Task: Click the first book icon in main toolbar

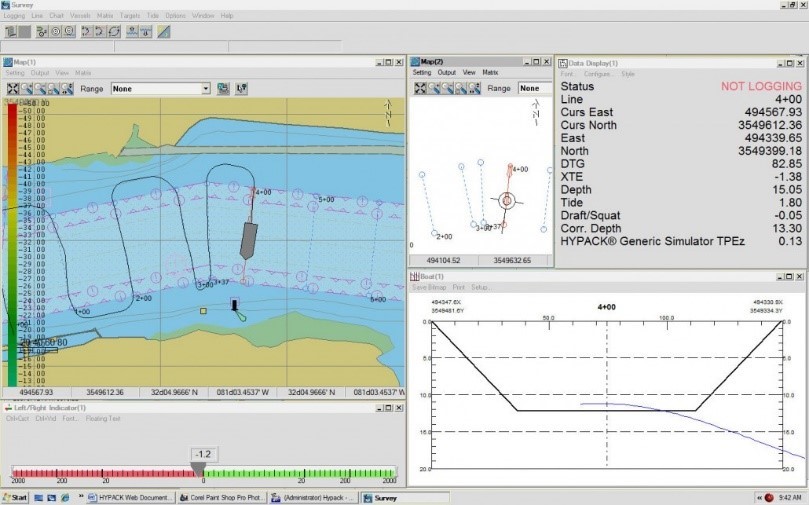Action: [10, 31]
